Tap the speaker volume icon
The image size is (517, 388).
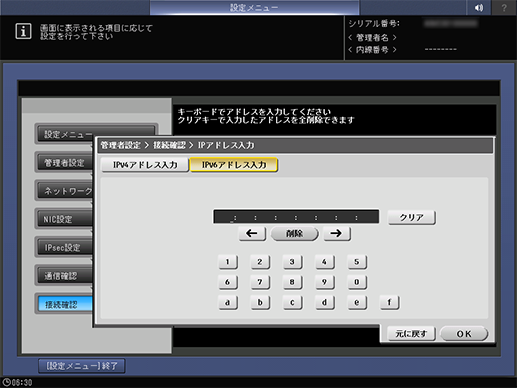[478, 7]
